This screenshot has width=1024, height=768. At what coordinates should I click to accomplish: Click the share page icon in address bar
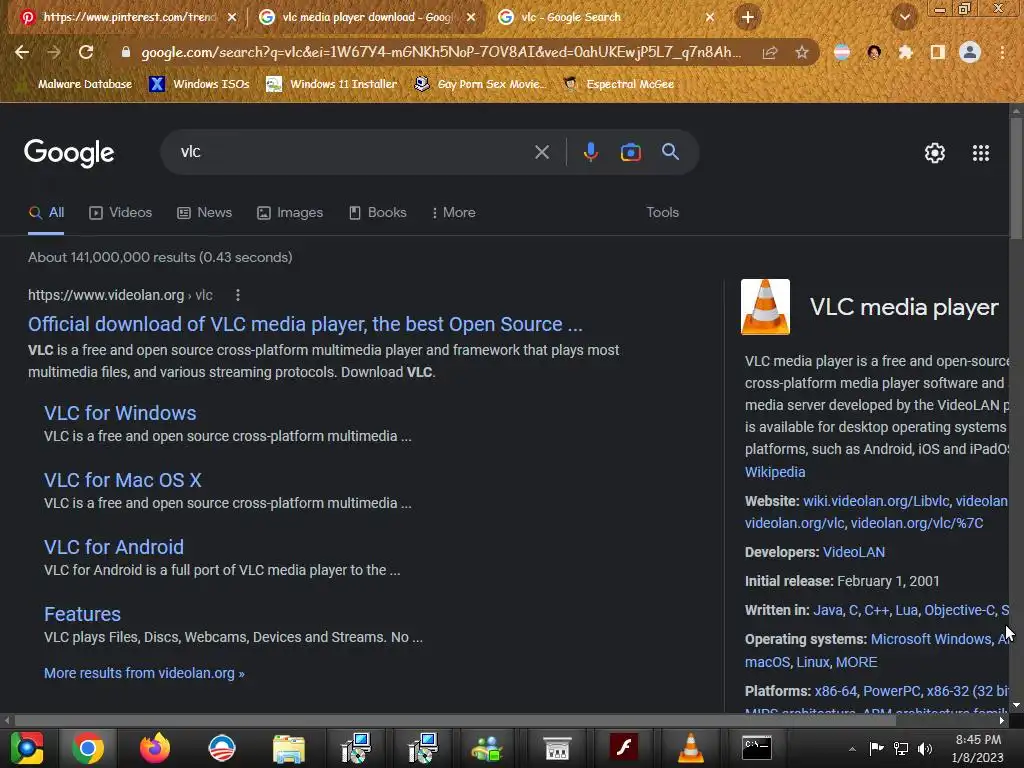[x=770, y=52]
